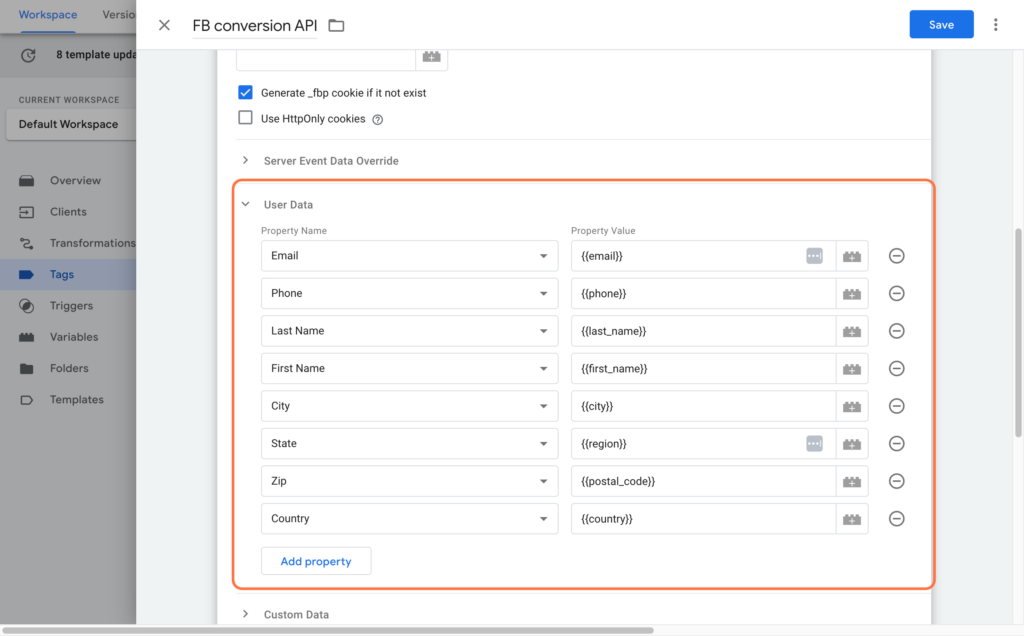1024x636 pixels.
Task: Insert variable icon above fbp checkbox
Action: 432,57
